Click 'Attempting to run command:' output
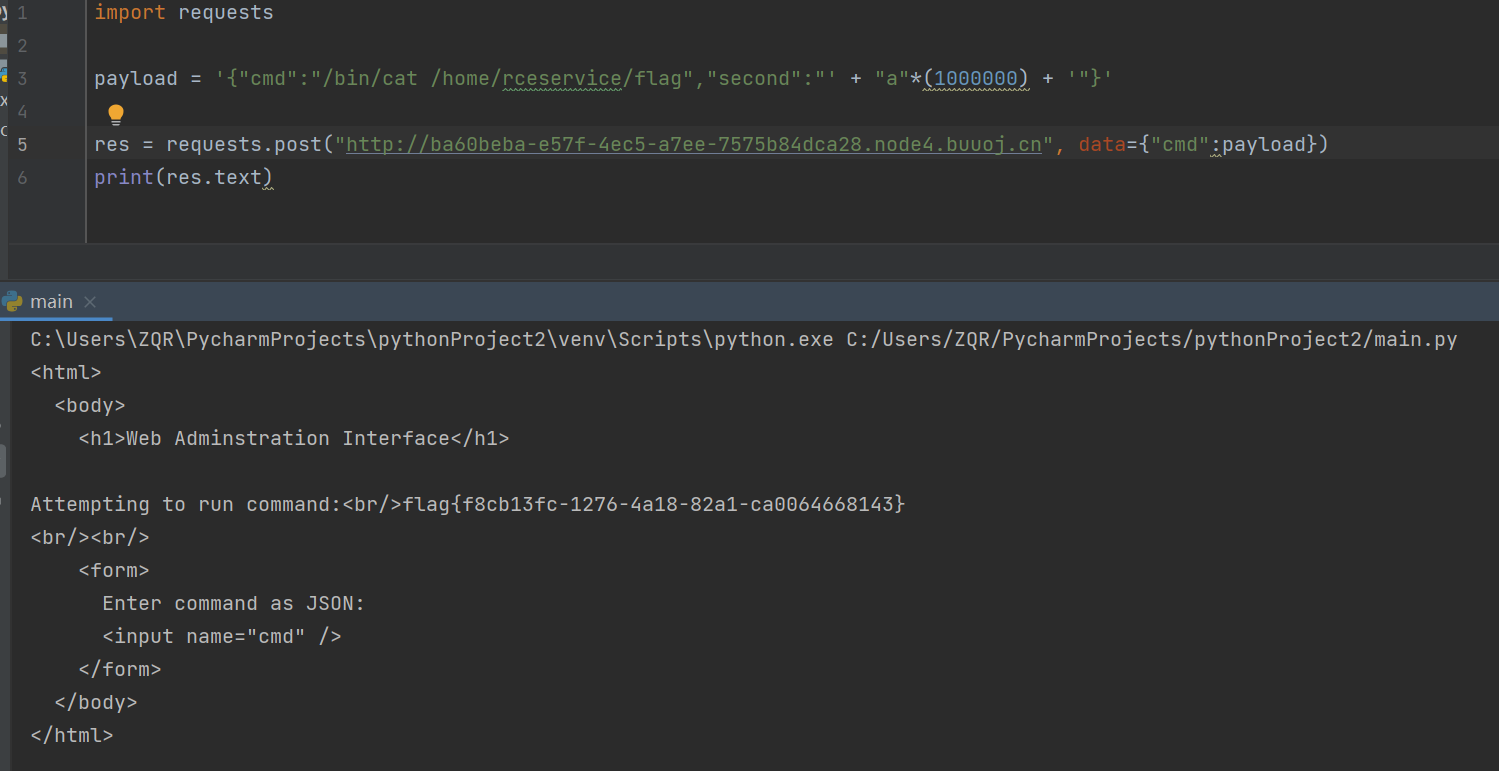This screenshot has width=1499, height=771. tap(186, 504)
